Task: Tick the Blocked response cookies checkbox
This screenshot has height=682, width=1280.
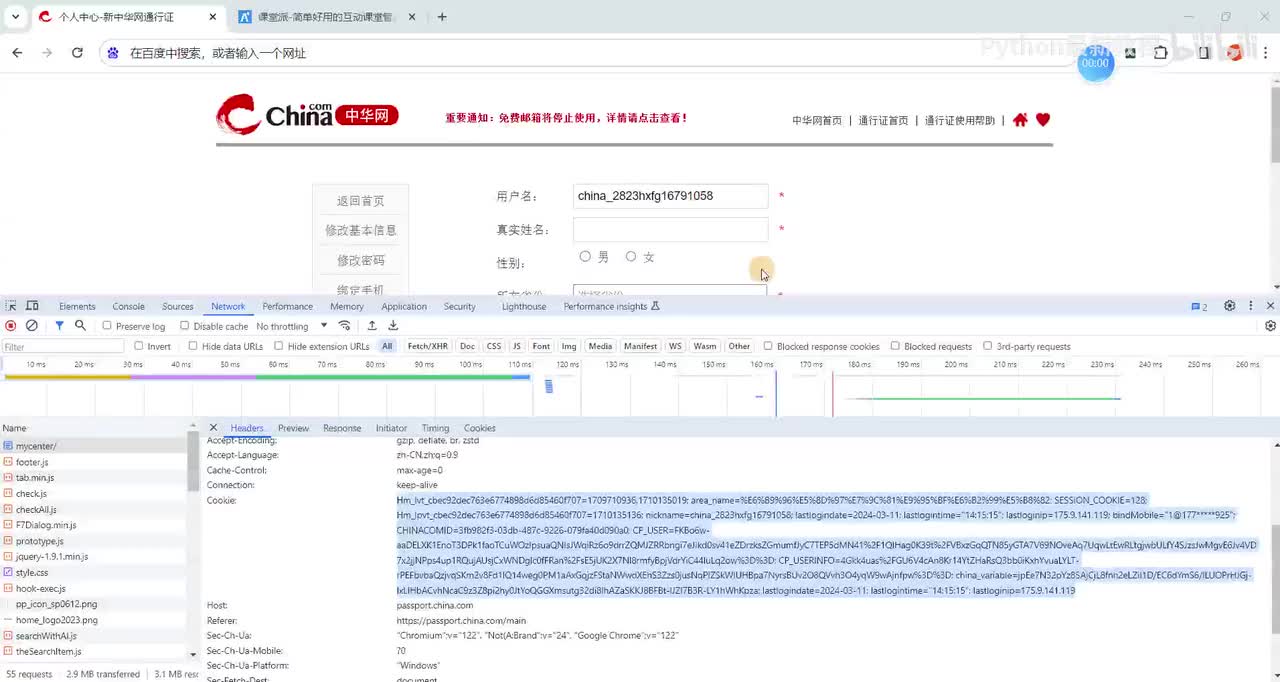Action: pos(768,346)
